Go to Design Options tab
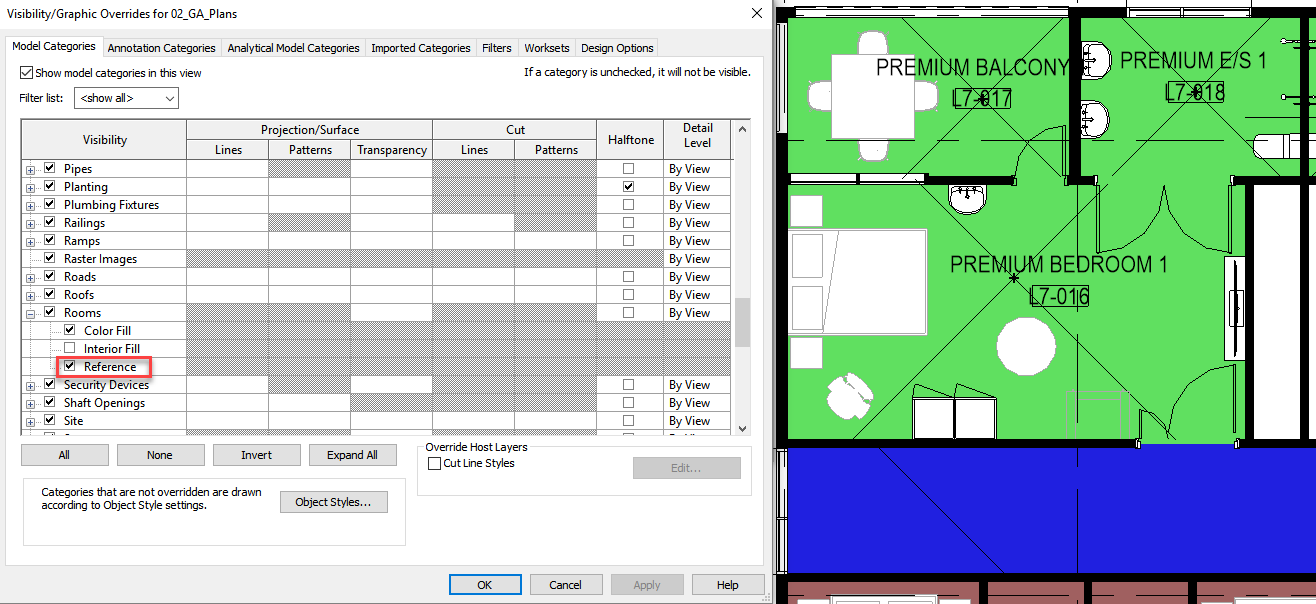This screenshot has height=604, width=1316. tap(617, 48)
